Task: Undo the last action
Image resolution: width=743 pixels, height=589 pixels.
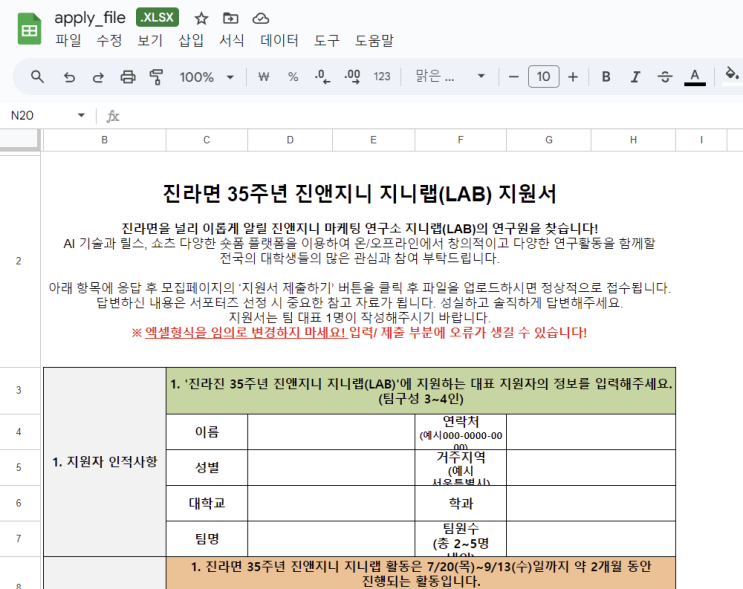Action: coord(69,77)
